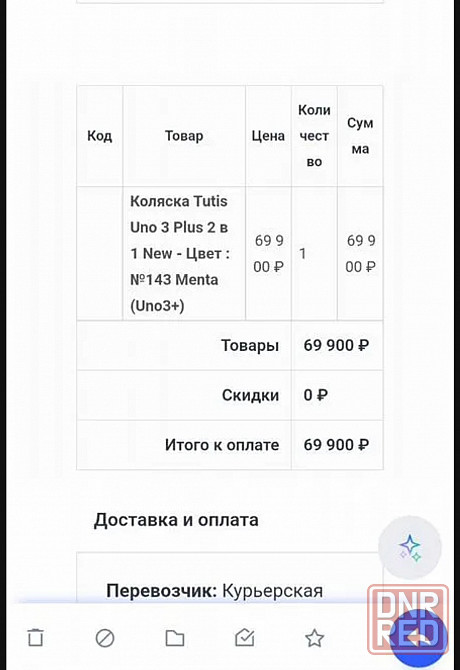Click the DNR RED watermark logo
The image size is (460, 670).
[408, 619]
